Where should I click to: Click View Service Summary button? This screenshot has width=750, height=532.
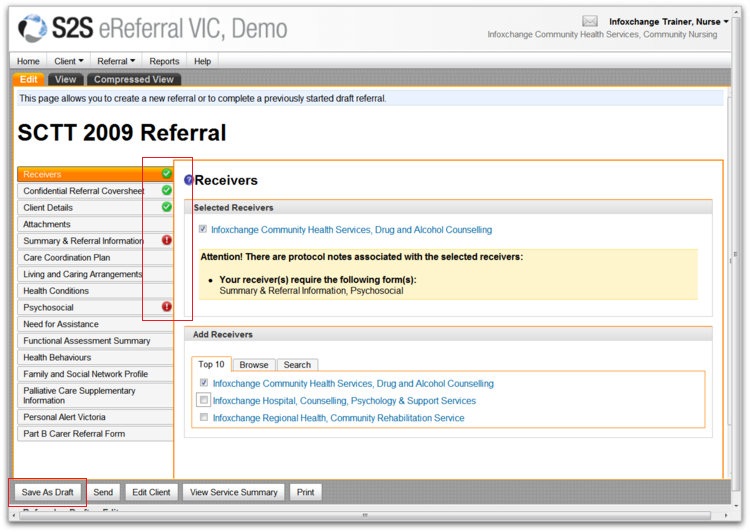click(233, 492)
